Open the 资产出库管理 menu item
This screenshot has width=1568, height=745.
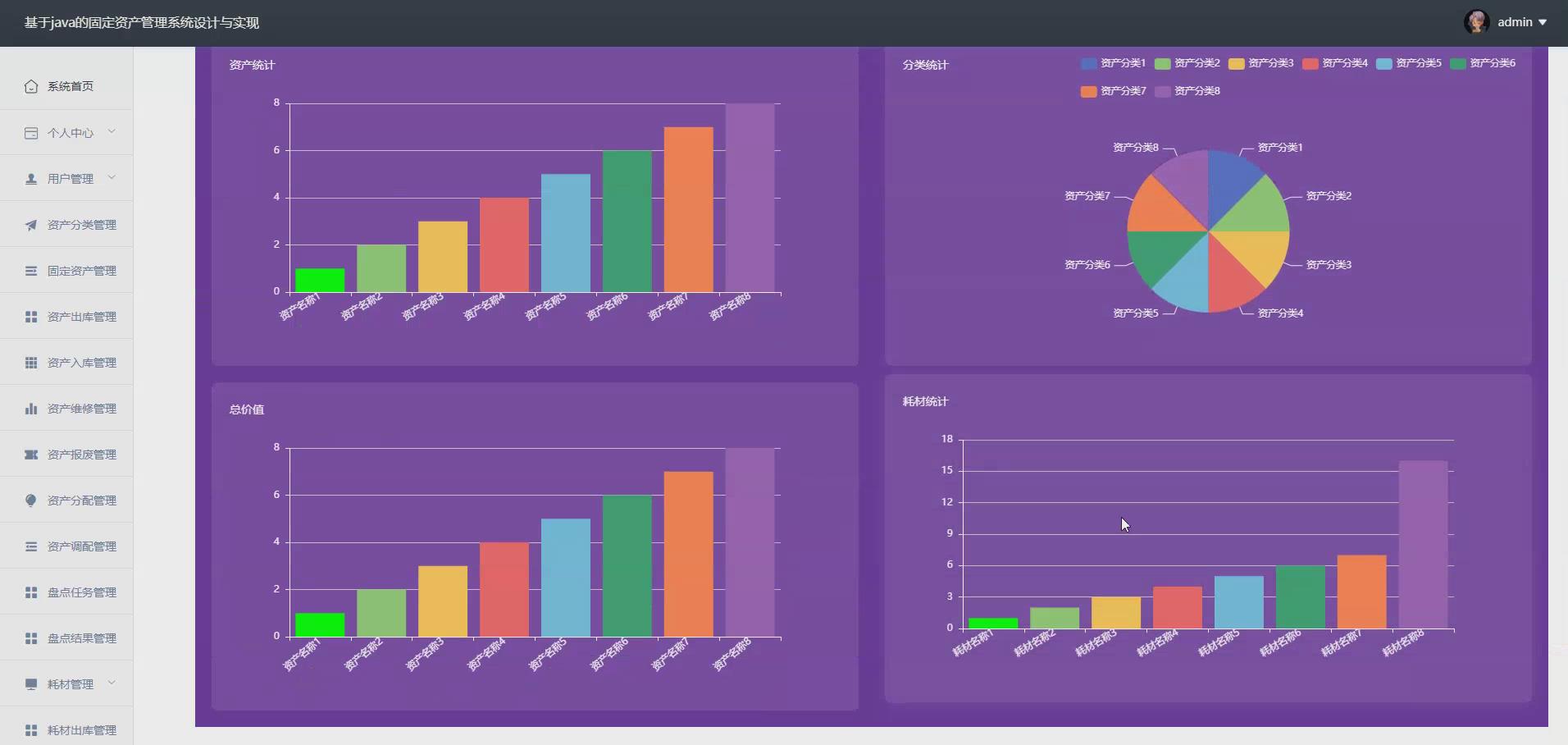pyautogui.click(x=66, y=317)
